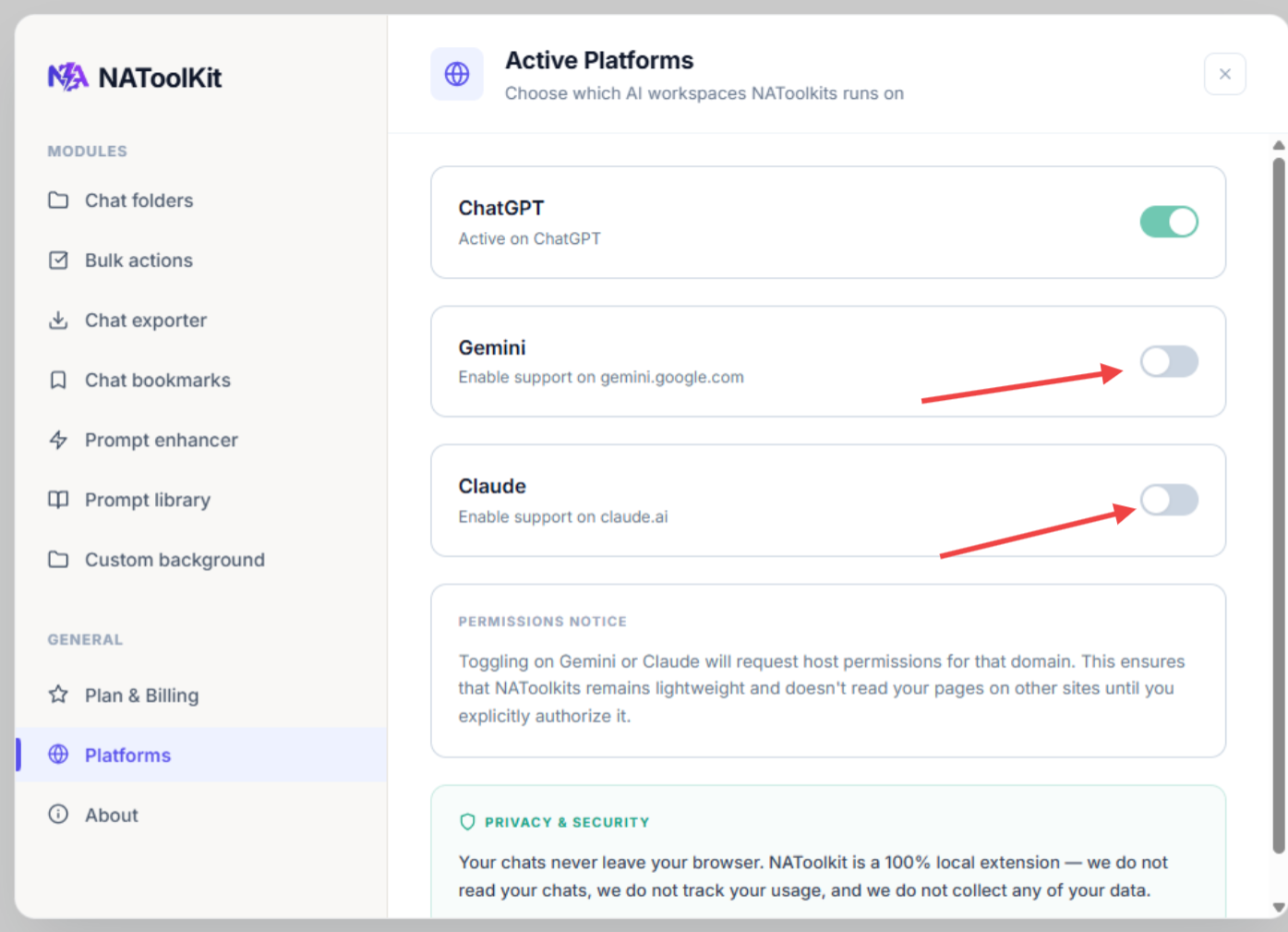Click the Custom background folder icon
The width and height of the screenshot is (1288, 932).
click(x=58, y=560)
